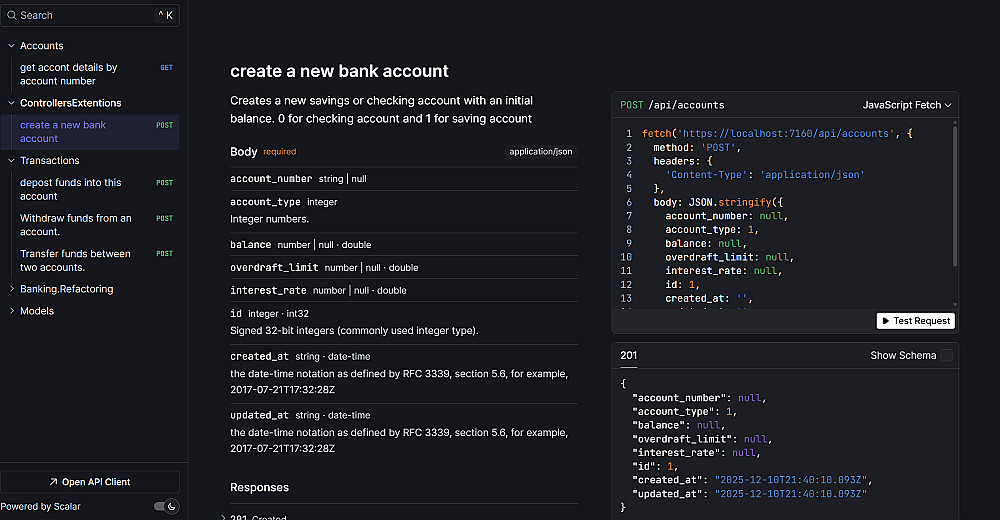Click the POST badge next to deposit funds
Screen dimensions: 1000x520
(165, 183)
